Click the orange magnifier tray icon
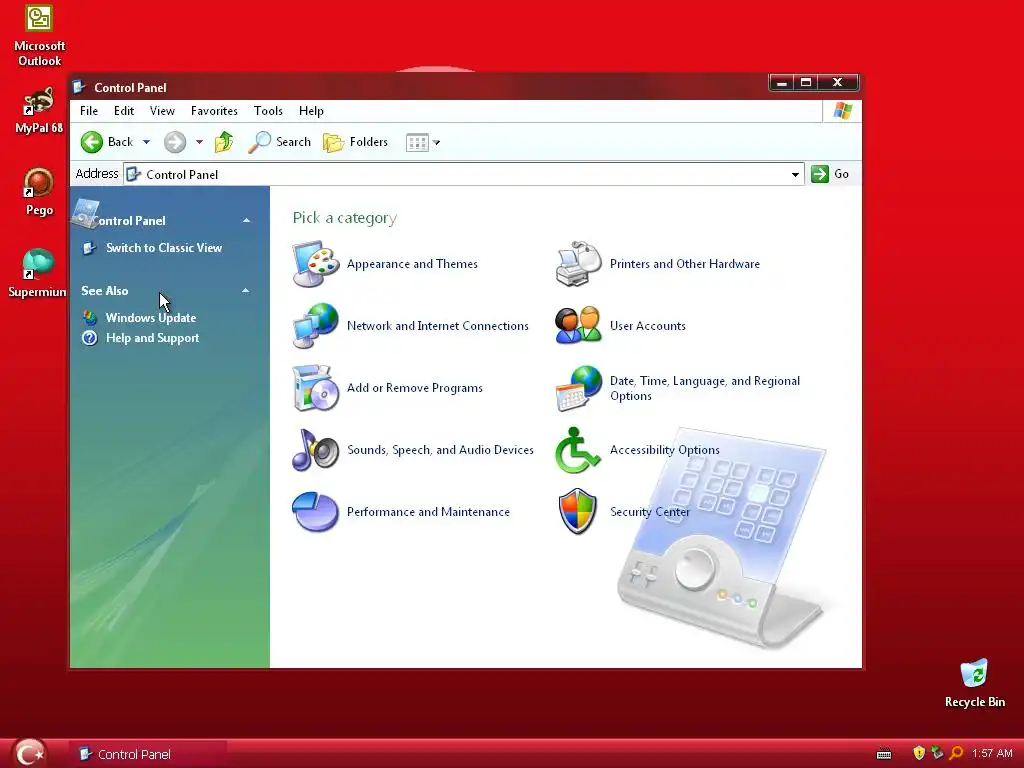Viewport: 1024px width, 768px height. coord(956,754)
